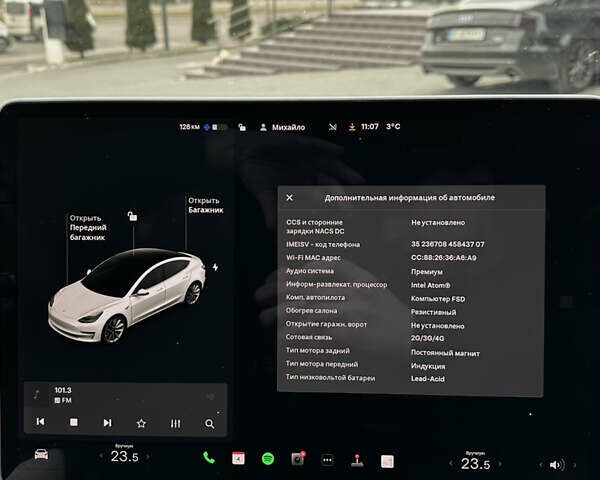This screenshot has height=480, width=600.
Task: Tap the dialog title Дополнительная информация об автомобиле
Action: point(409,198)
